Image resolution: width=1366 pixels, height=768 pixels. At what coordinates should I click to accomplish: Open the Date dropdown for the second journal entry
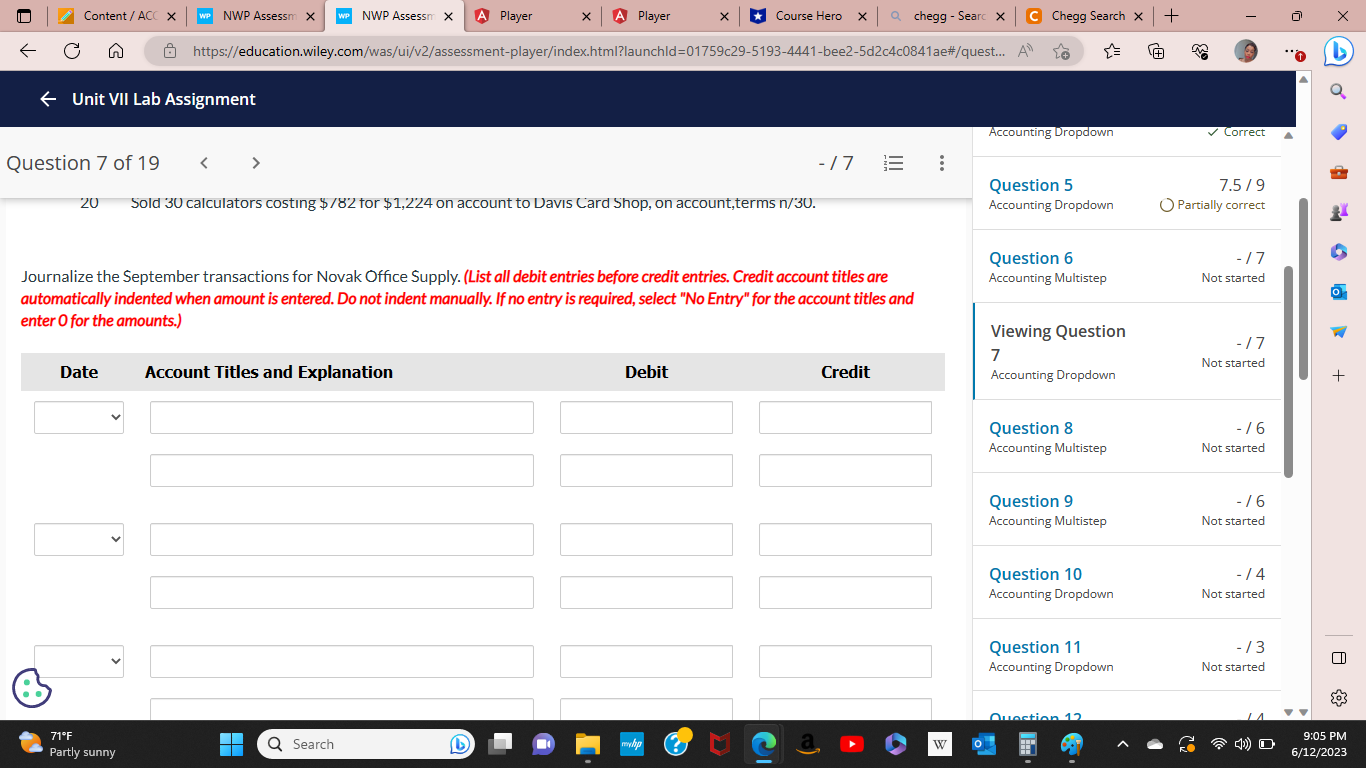[79, 539]
